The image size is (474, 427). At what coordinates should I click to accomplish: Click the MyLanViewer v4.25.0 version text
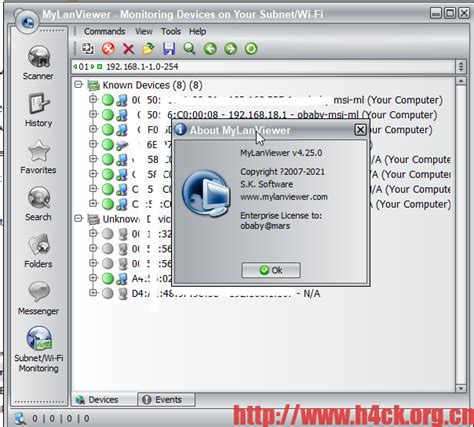(281, 153)
